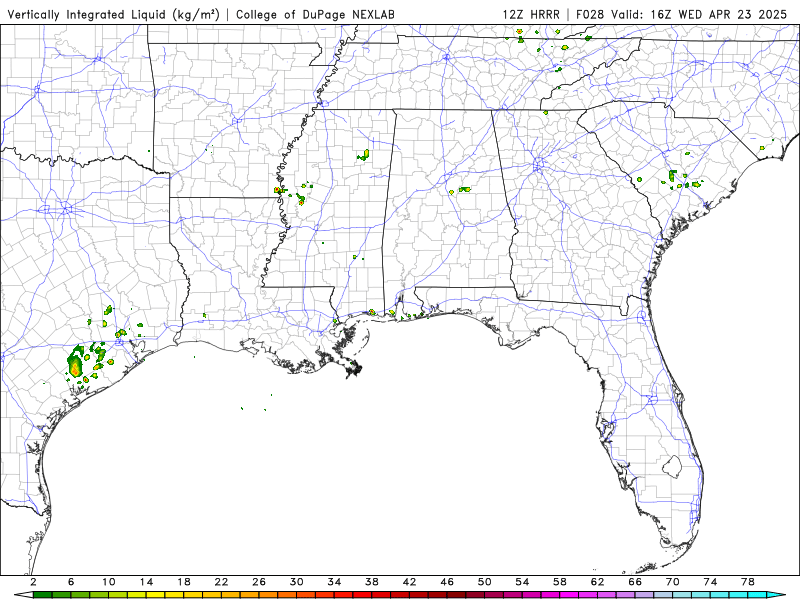
Task: Click the colorbar value label "78"
Action: (748, 582)
